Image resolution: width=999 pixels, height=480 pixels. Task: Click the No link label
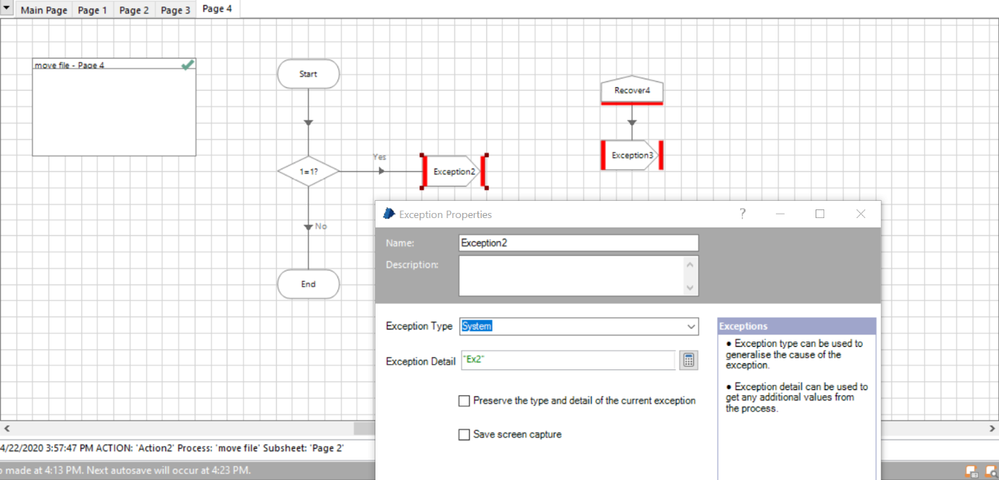point(321,226)
